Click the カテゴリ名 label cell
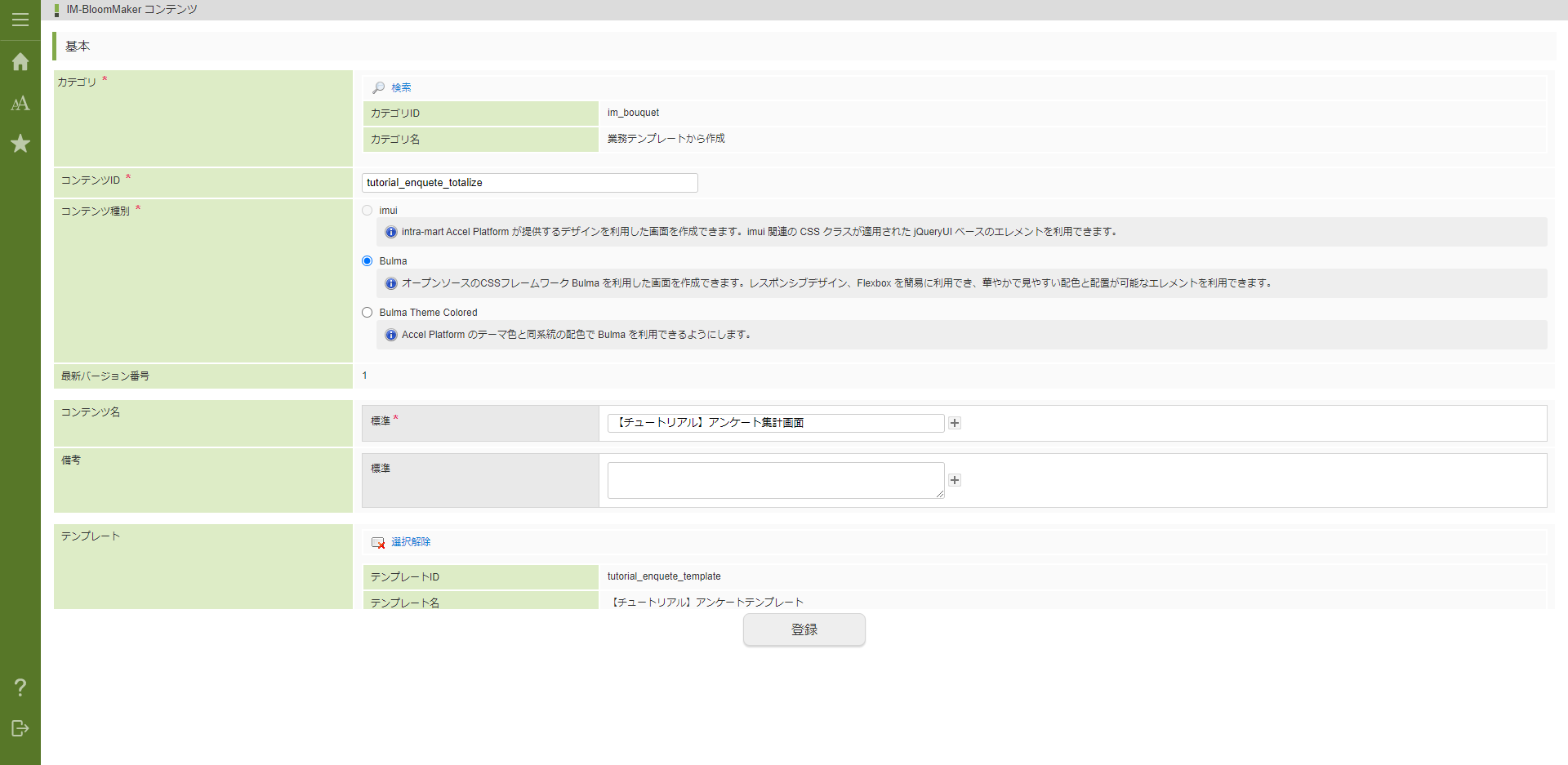This screenshot has width=1568, height=765. coord(480,140)
